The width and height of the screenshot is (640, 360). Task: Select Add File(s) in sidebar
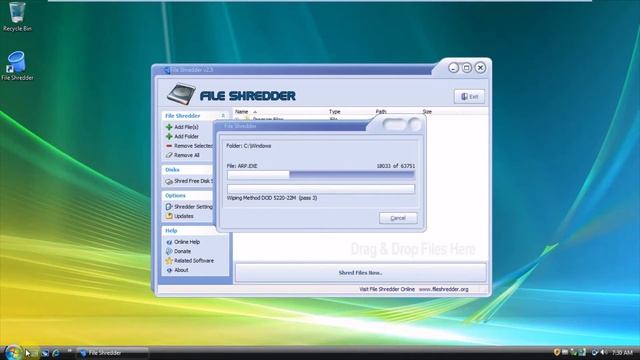(186, 127)
